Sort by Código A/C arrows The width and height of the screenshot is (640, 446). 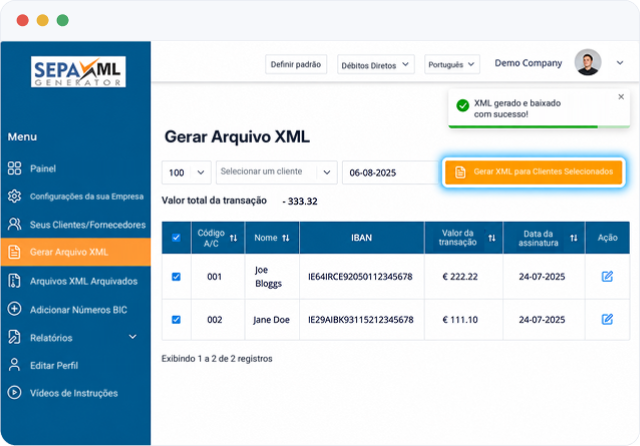(233, 238)
